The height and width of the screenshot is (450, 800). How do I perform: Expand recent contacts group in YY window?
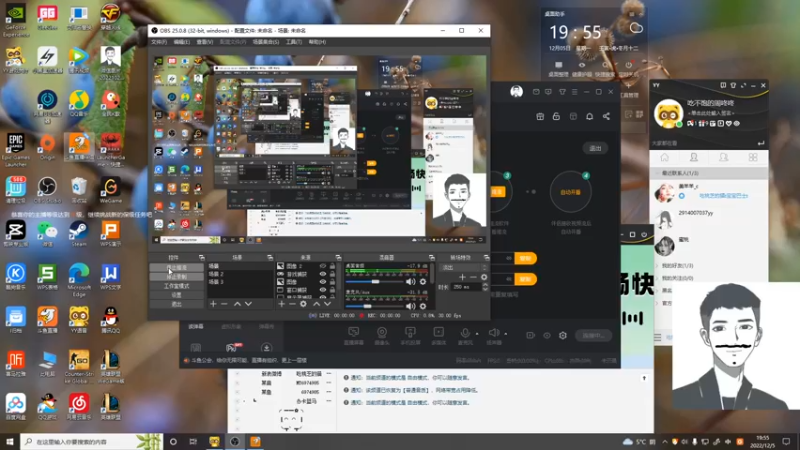pyautogui.click(x=709, y=173)
